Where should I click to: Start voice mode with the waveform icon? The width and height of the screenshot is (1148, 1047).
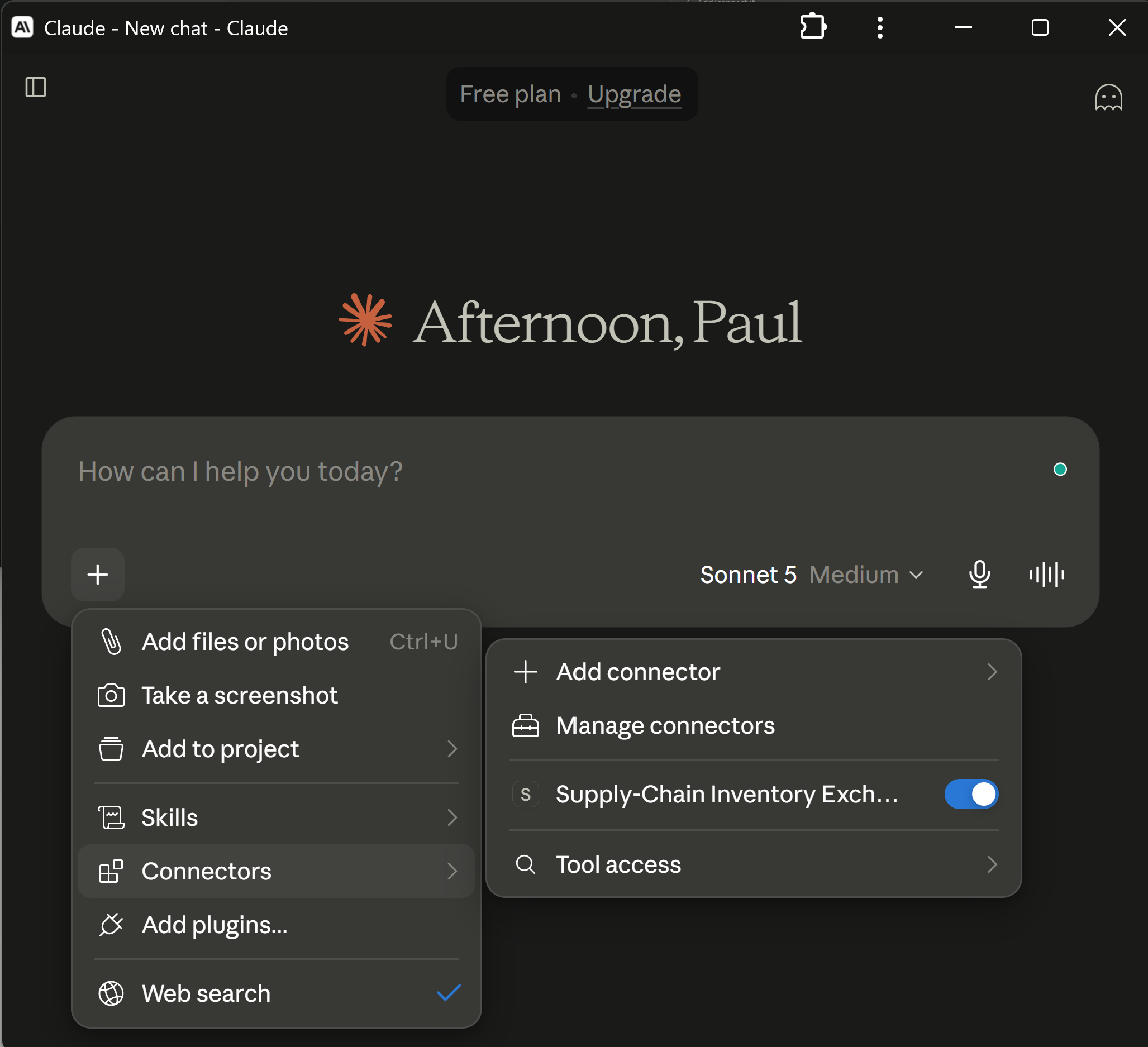click(1047, 575)
